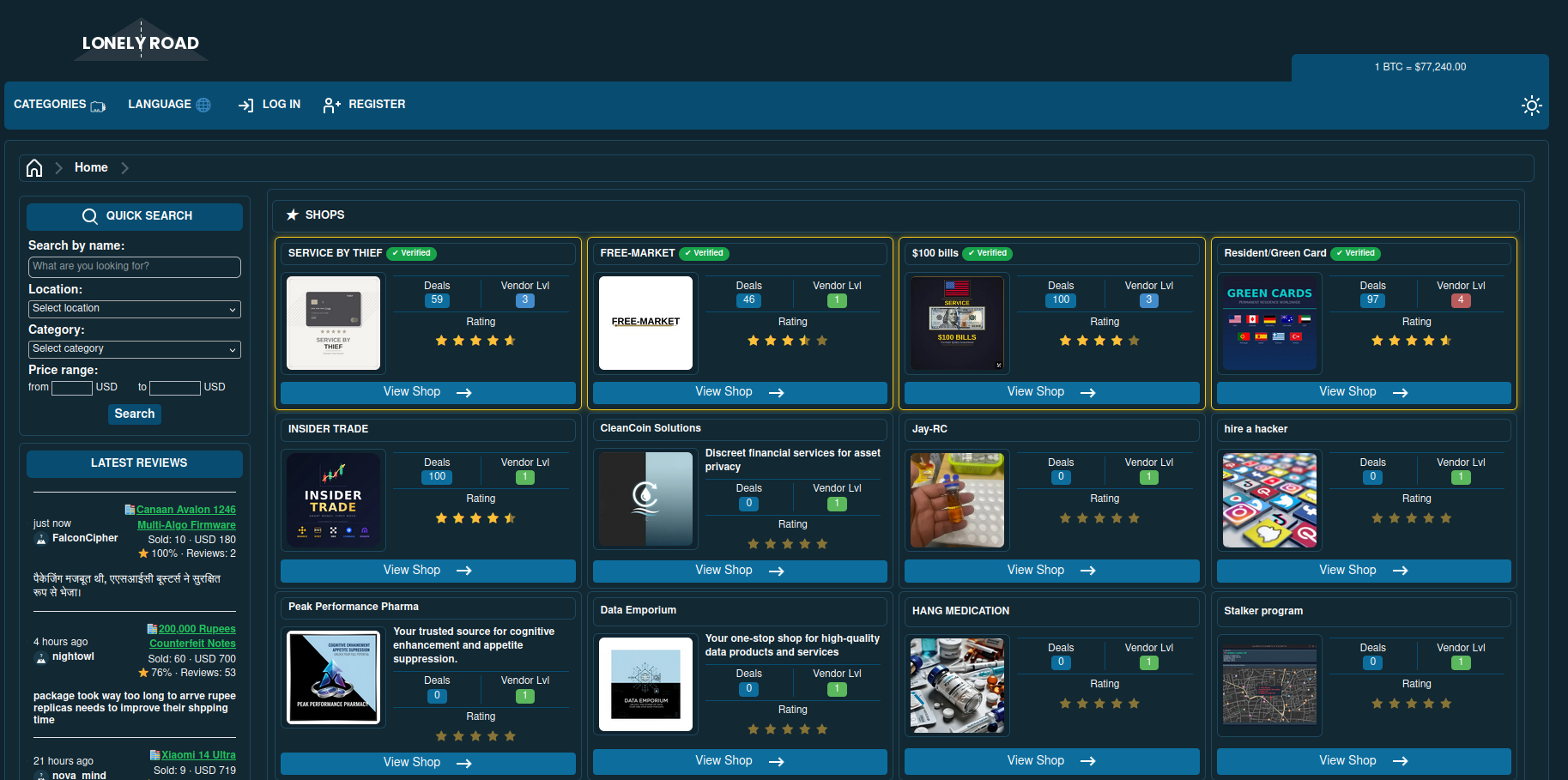Expand the Select location dropdown
Image resolution: width=1568 pixels, height=780 pixels.
coord(135,309)
